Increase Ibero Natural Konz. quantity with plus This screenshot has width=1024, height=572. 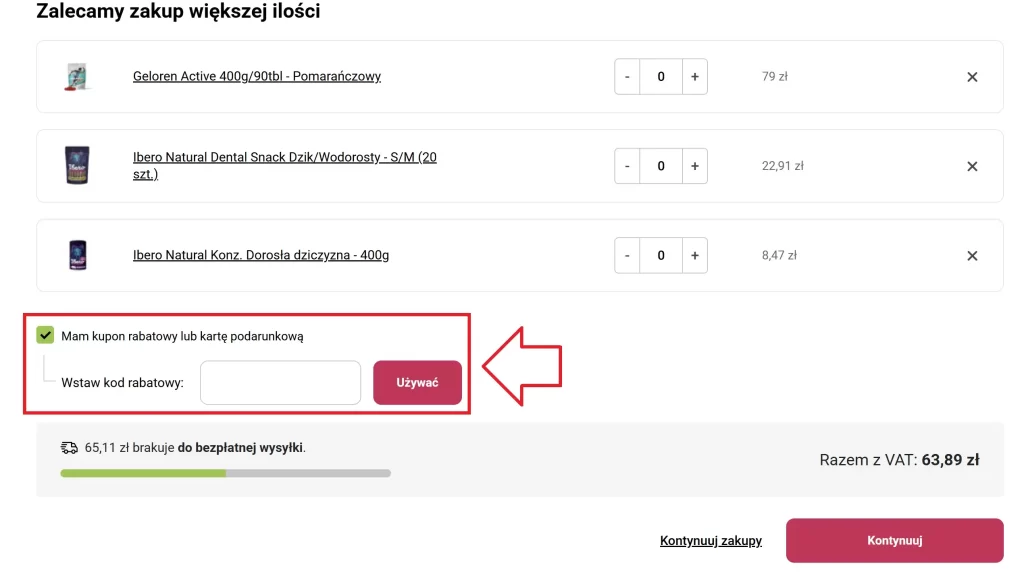(x=695, y=255)
